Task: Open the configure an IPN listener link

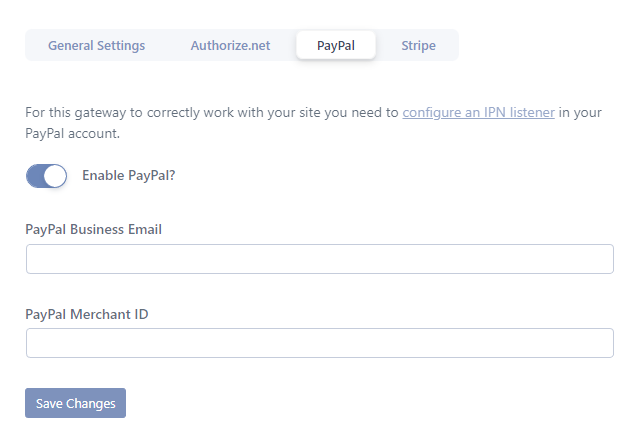Action: coord(478,113)
